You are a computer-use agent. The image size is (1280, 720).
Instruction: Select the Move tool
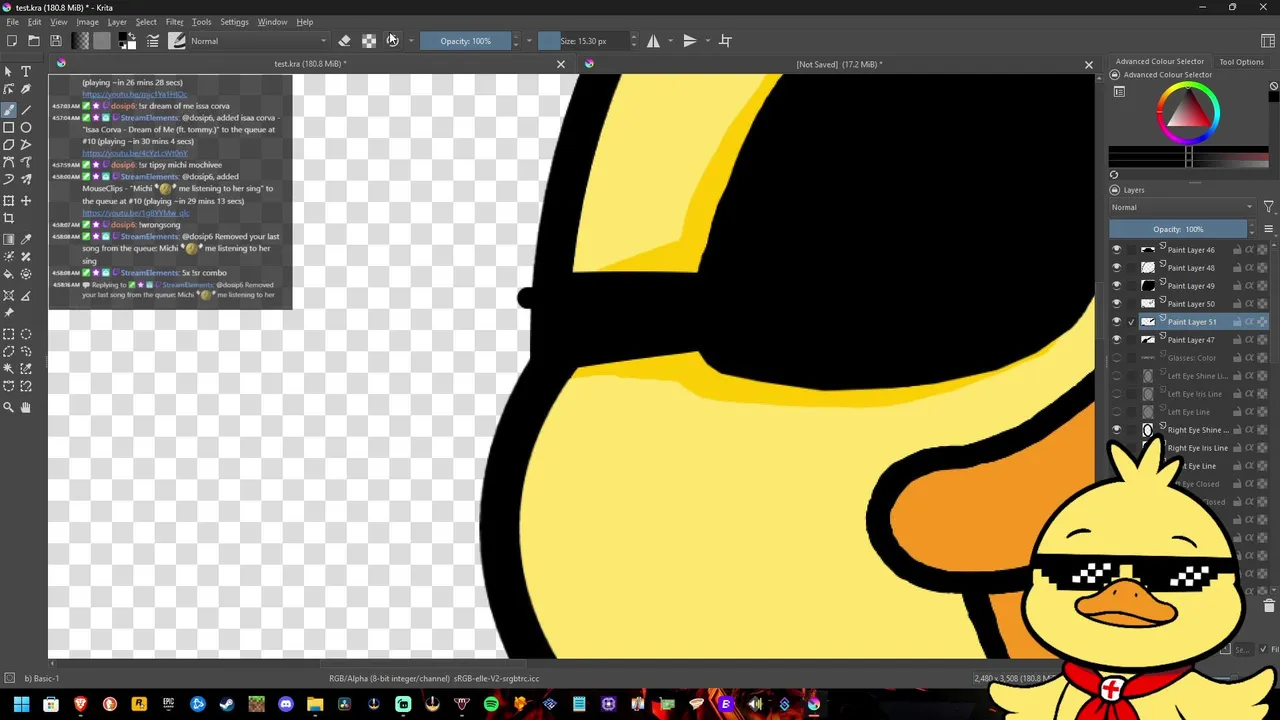(x=26, y=201)
